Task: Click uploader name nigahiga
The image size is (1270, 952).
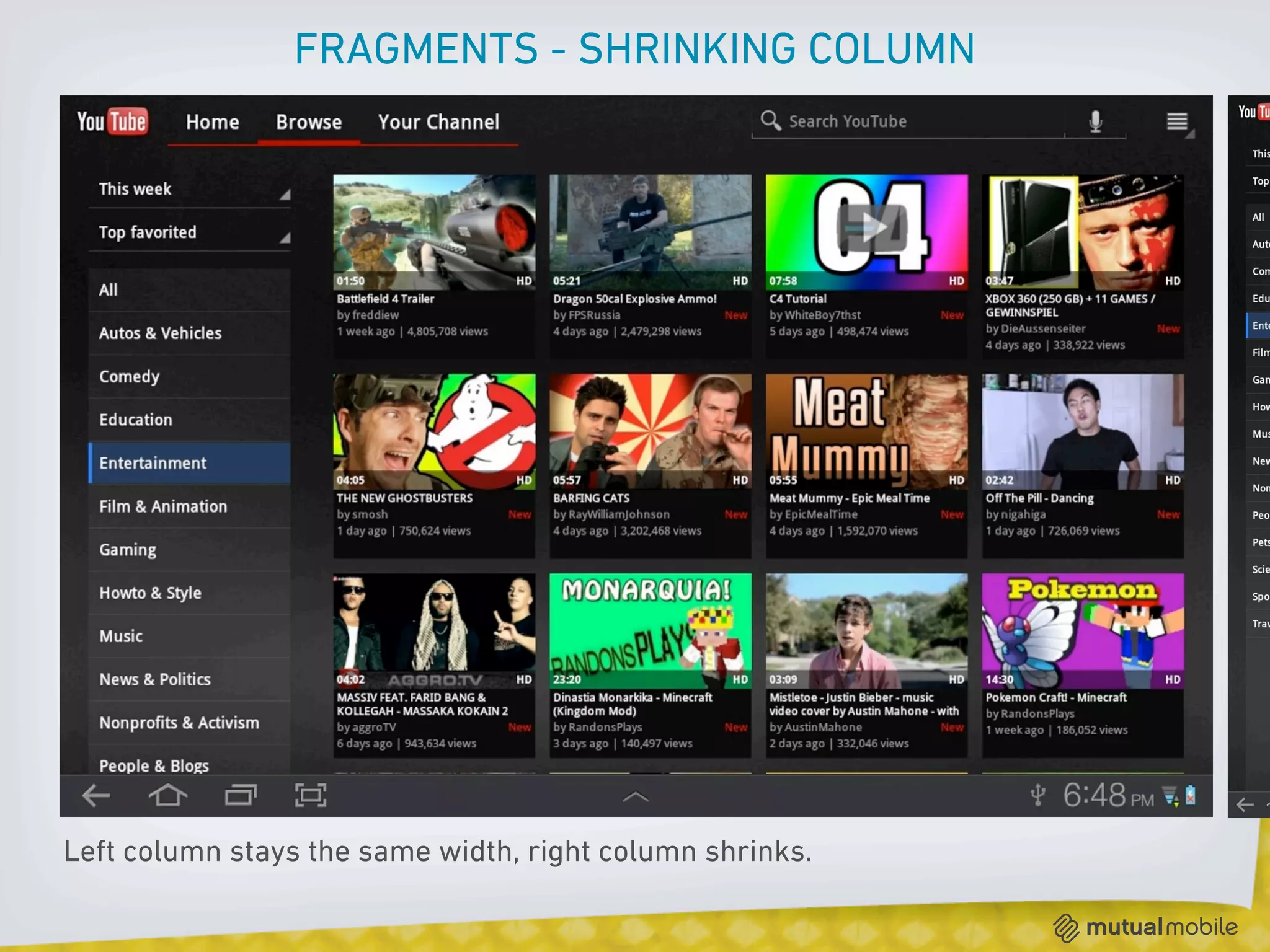Action: 1024,514
